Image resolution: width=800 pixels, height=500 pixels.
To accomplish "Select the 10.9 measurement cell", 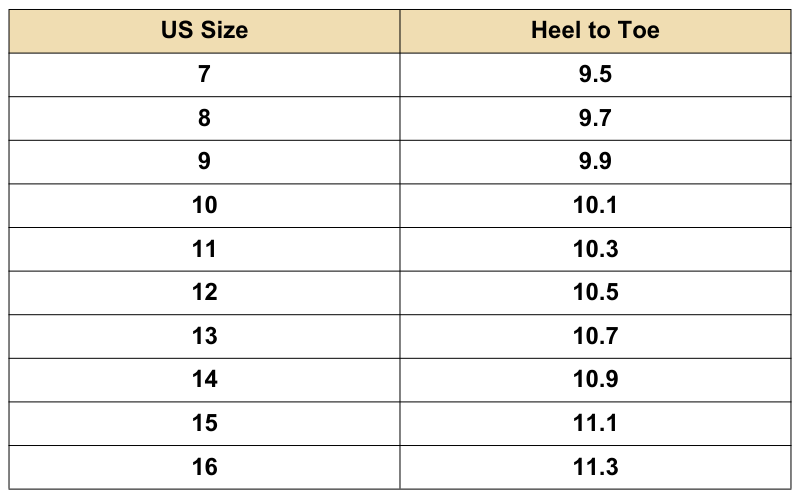I will pos(595,379).
